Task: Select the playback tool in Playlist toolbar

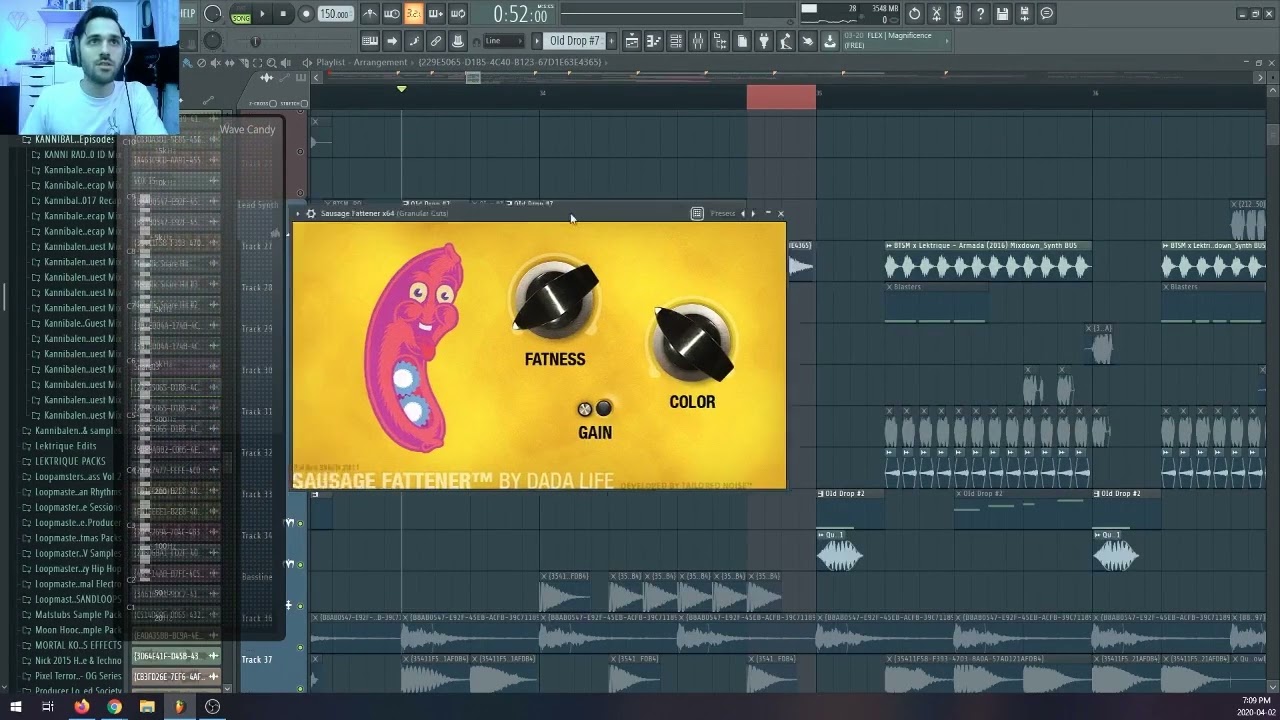Action: pos(288,63)
